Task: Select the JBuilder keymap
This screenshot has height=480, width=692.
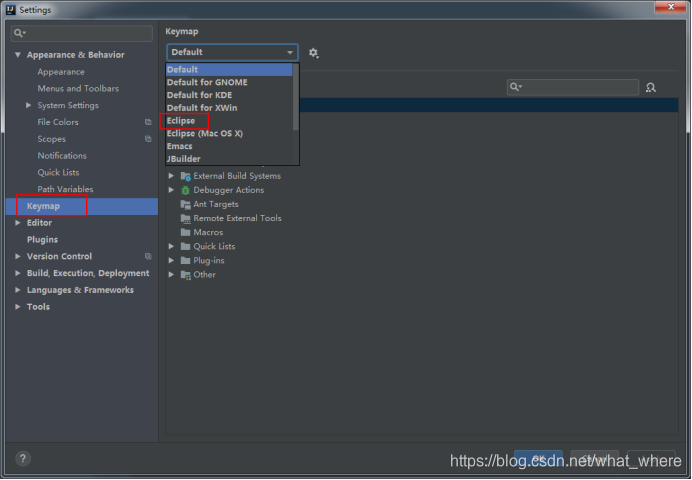Action: pos(229,159)
